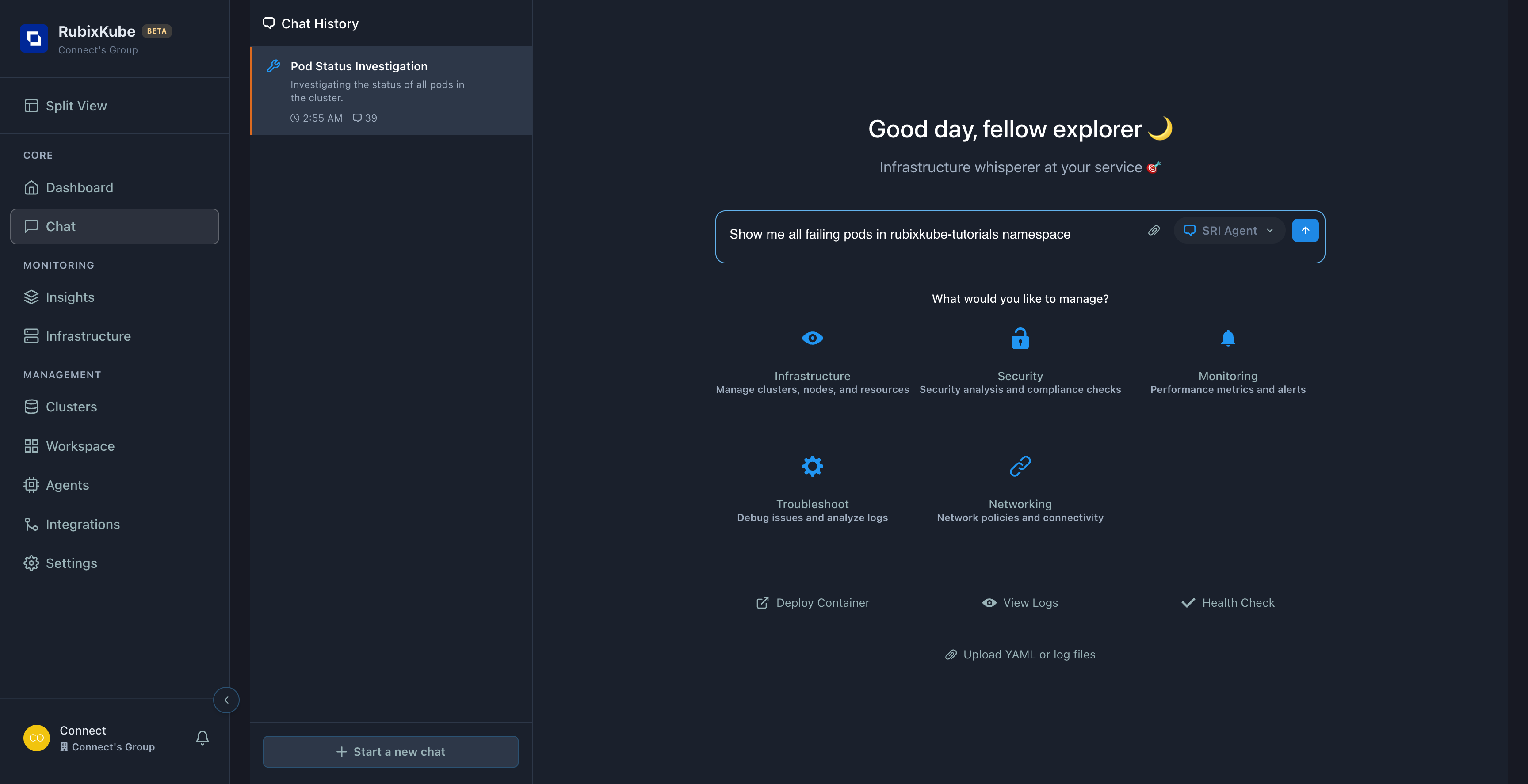Open the SRI Agent dropdown selector
Screen dimensions: 1528x784
[1228, 231]
